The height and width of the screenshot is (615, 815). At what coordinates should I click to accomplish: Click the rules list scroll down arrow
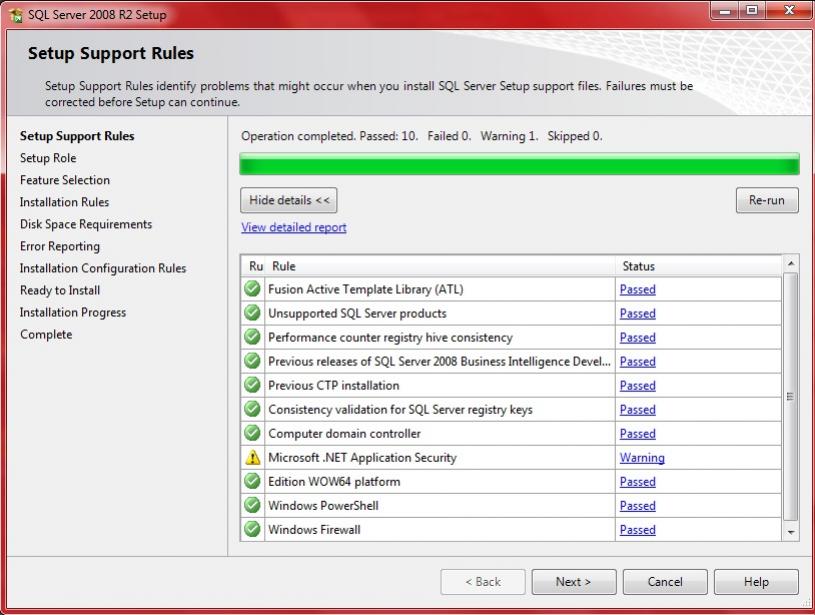click(791, 532)
